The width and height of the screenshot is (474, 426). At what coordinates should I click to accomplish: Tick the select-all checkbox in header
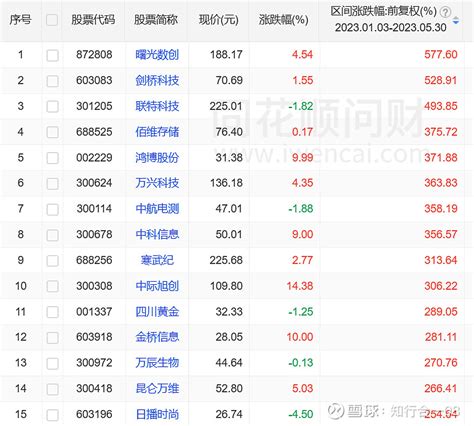pyautogui.click(x=52, y=20)
